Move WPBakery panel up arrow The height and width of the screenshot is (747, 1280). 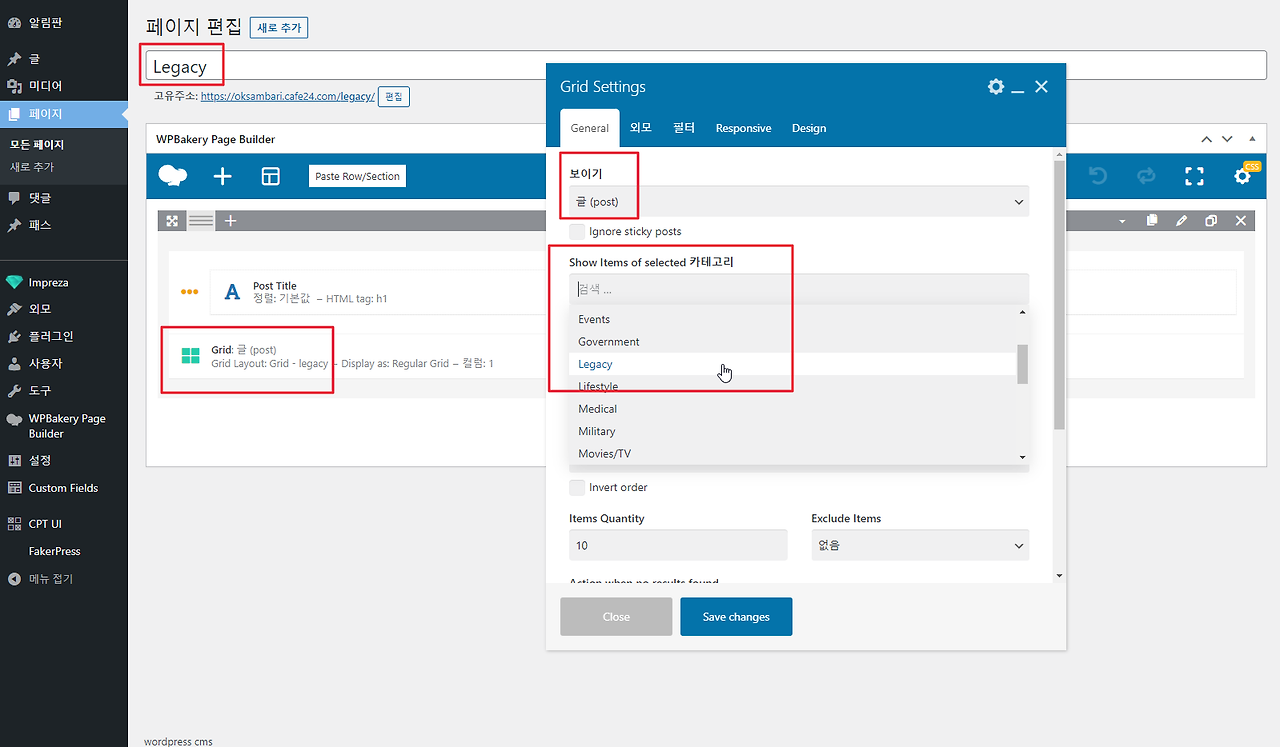pyautogui.click(x=1207, y=139)
